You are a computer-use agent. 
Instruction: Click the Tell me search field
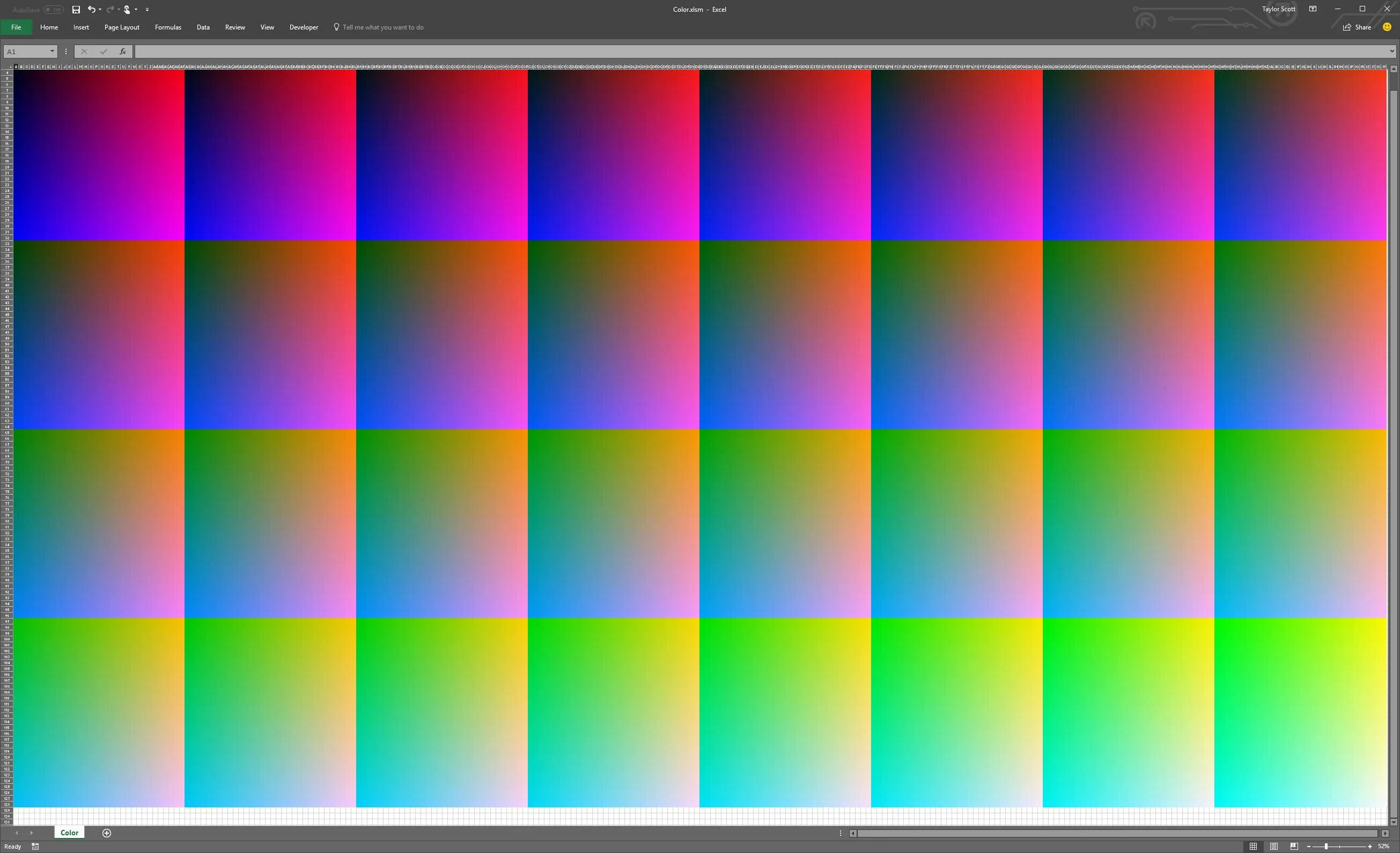tap(382, 27)
